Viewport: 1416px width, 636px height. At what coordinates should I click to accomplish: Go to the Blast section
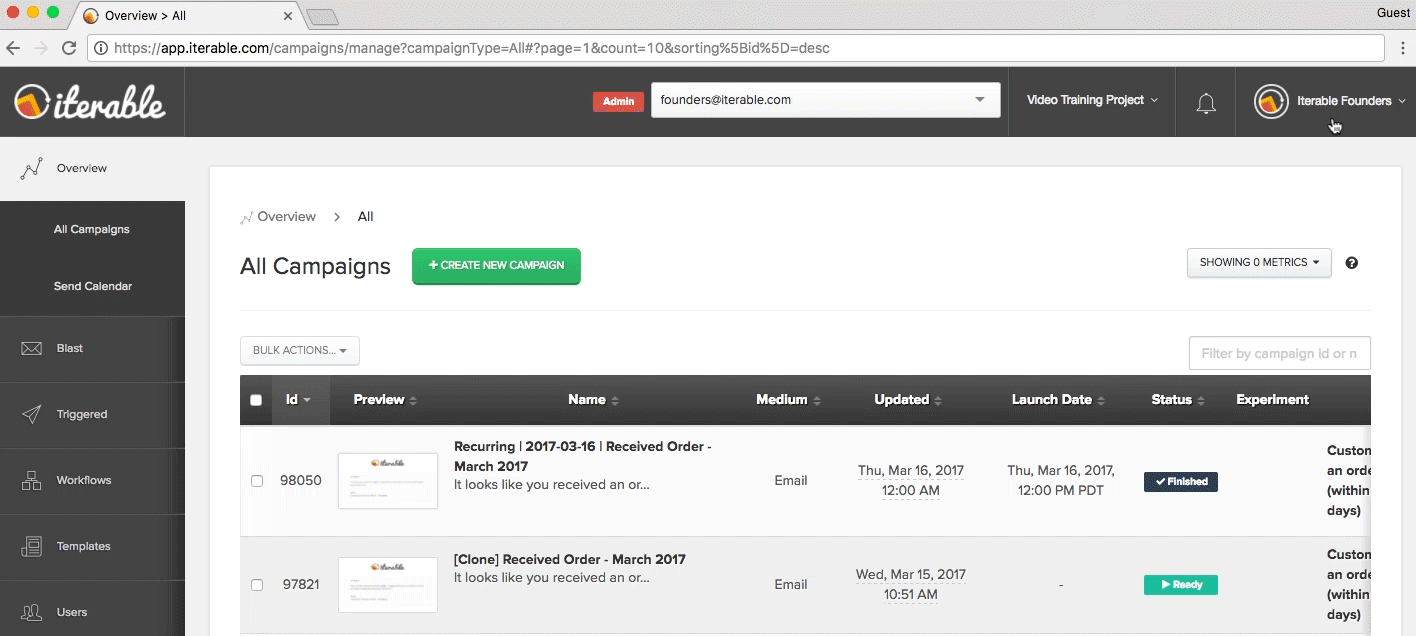pos(92,349)
